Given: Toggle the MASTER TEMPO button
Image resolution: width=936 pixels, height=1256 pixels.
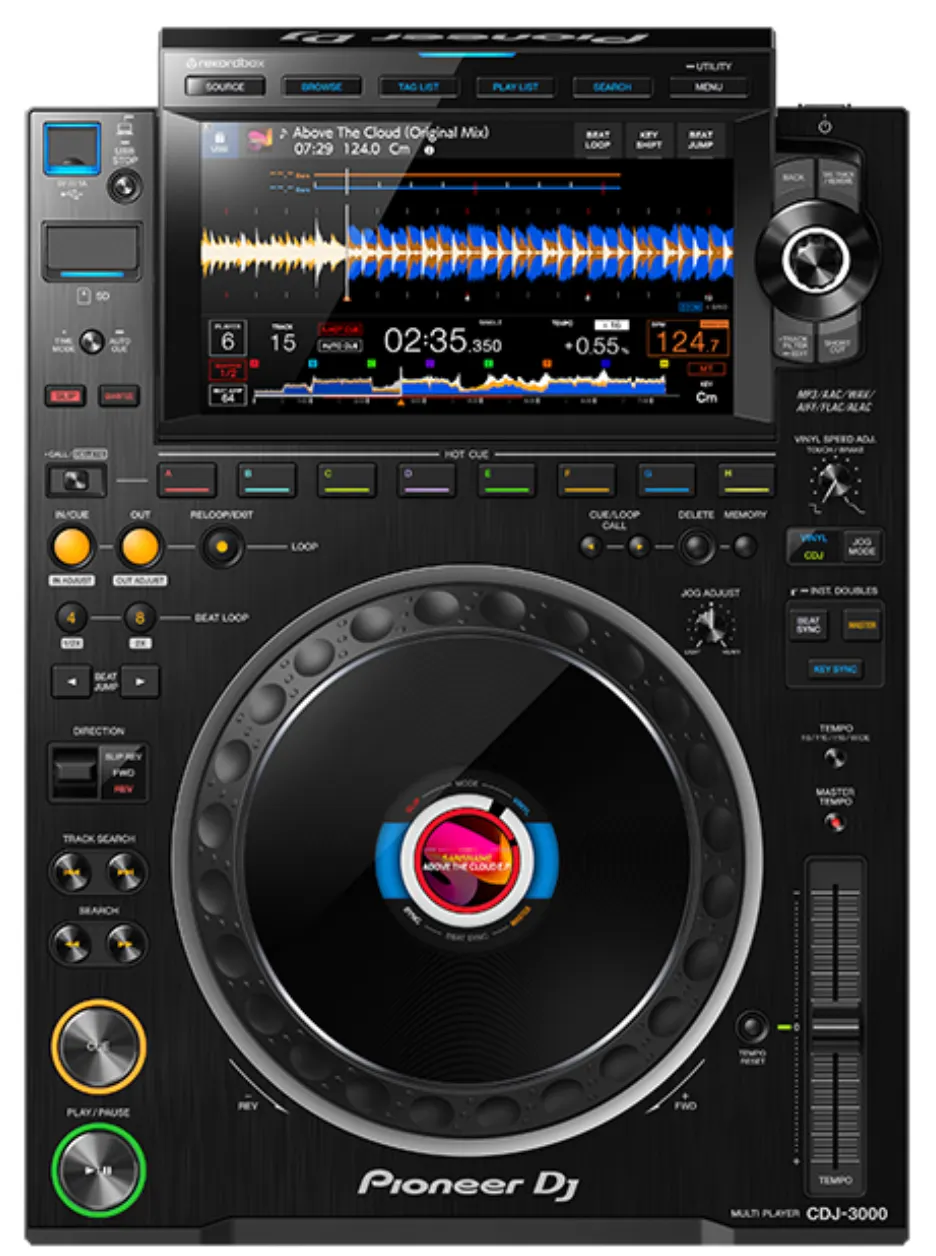Looking at the screenshot, I should (x=834, y=822).
